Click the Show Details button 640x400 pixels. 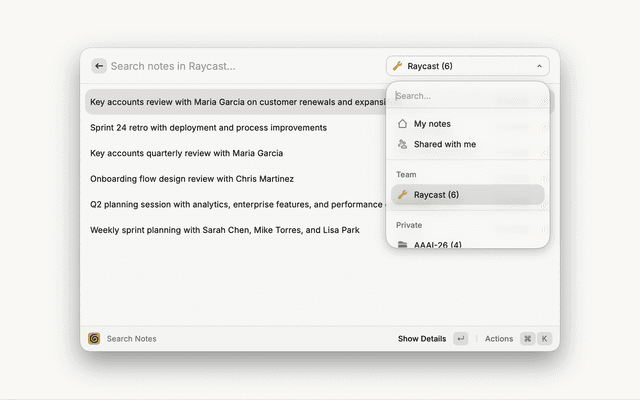(422, 338)
